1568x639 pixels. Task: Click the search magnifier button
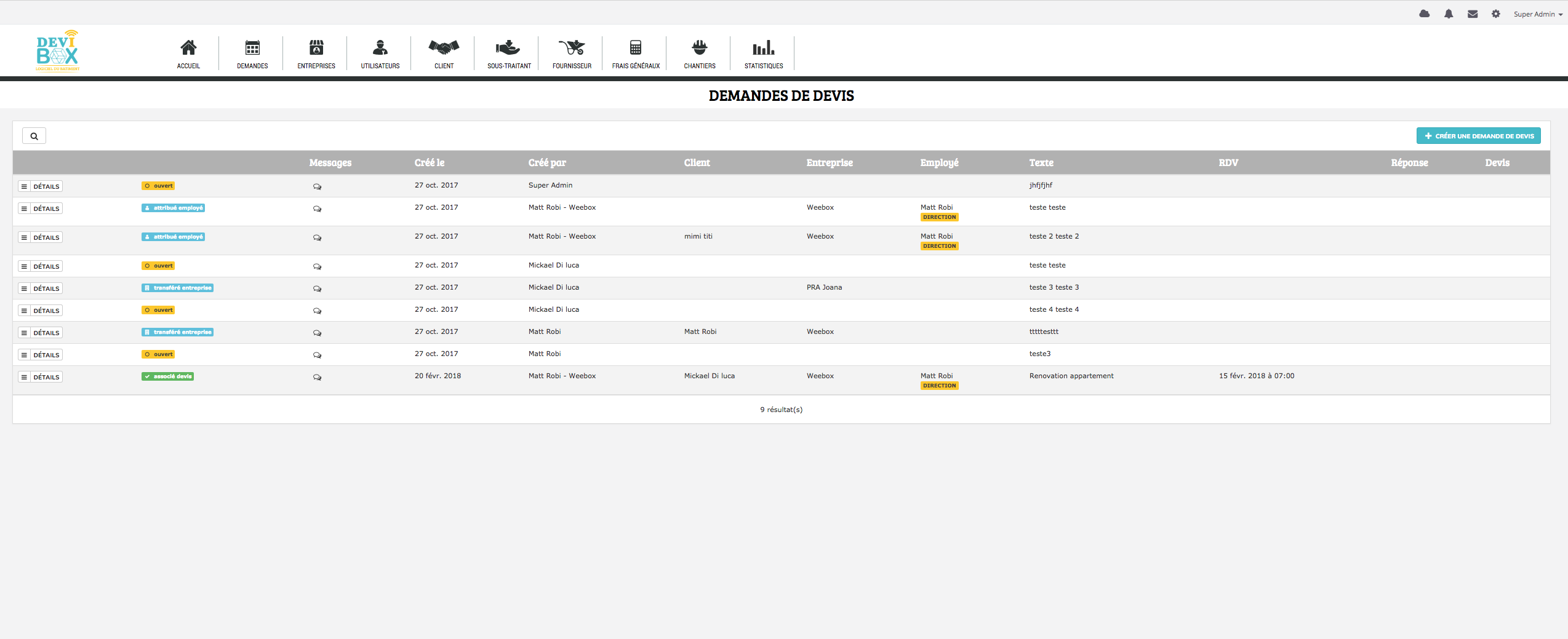tap(34, 136)
